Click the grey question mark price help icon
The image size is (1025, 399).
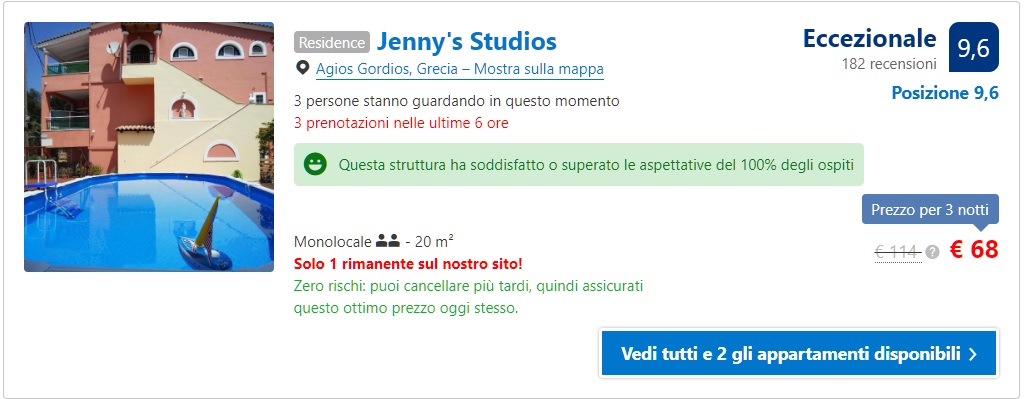[932, 252]
